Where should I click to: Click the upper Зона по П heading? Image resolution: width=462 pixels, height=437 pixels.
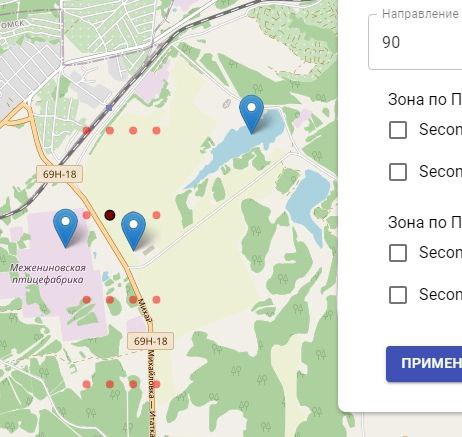point(425,99)
